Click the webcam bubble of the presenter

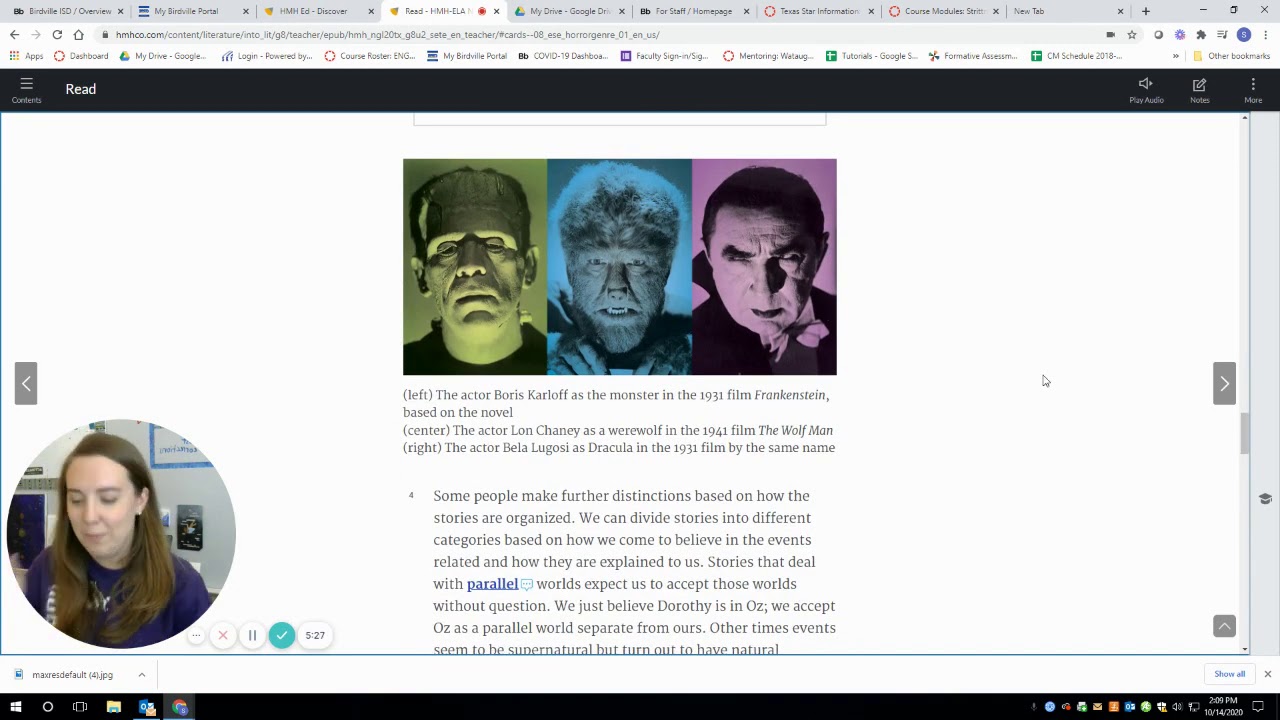(x=121, y=534)
